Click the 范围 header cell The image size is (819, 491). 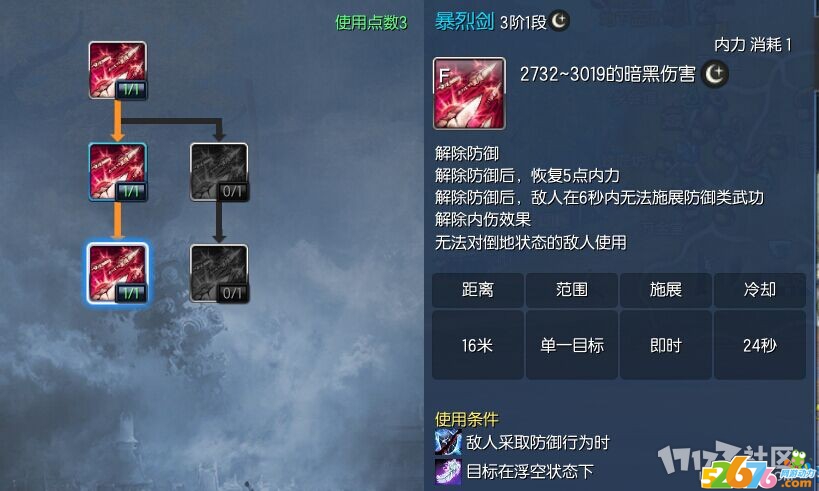coord(572,290)
